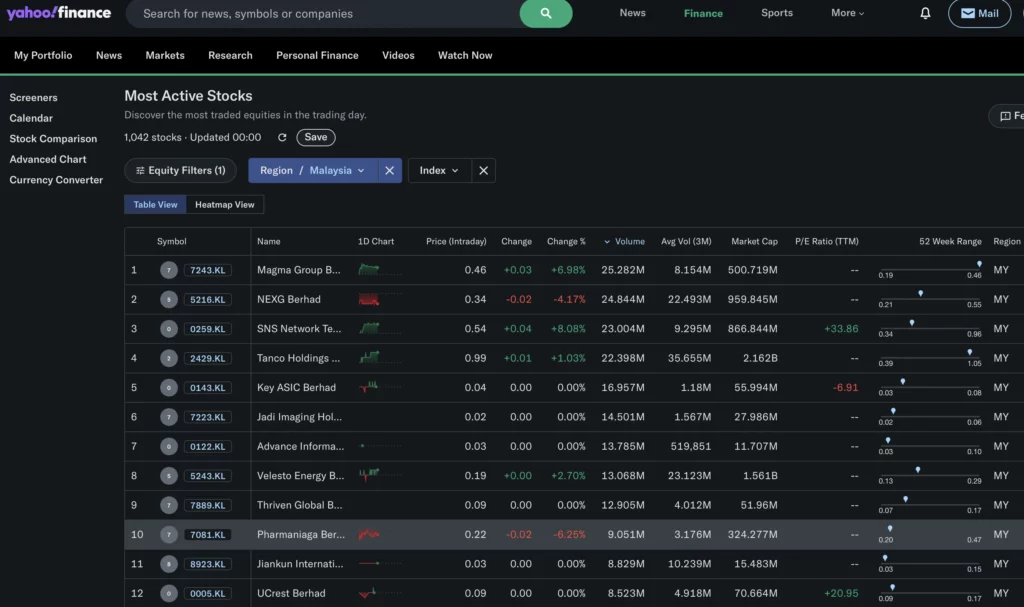The image size is (1024, 607).
Task: Open the 0259.KL symbol link
Action: [x=208, y=329]
